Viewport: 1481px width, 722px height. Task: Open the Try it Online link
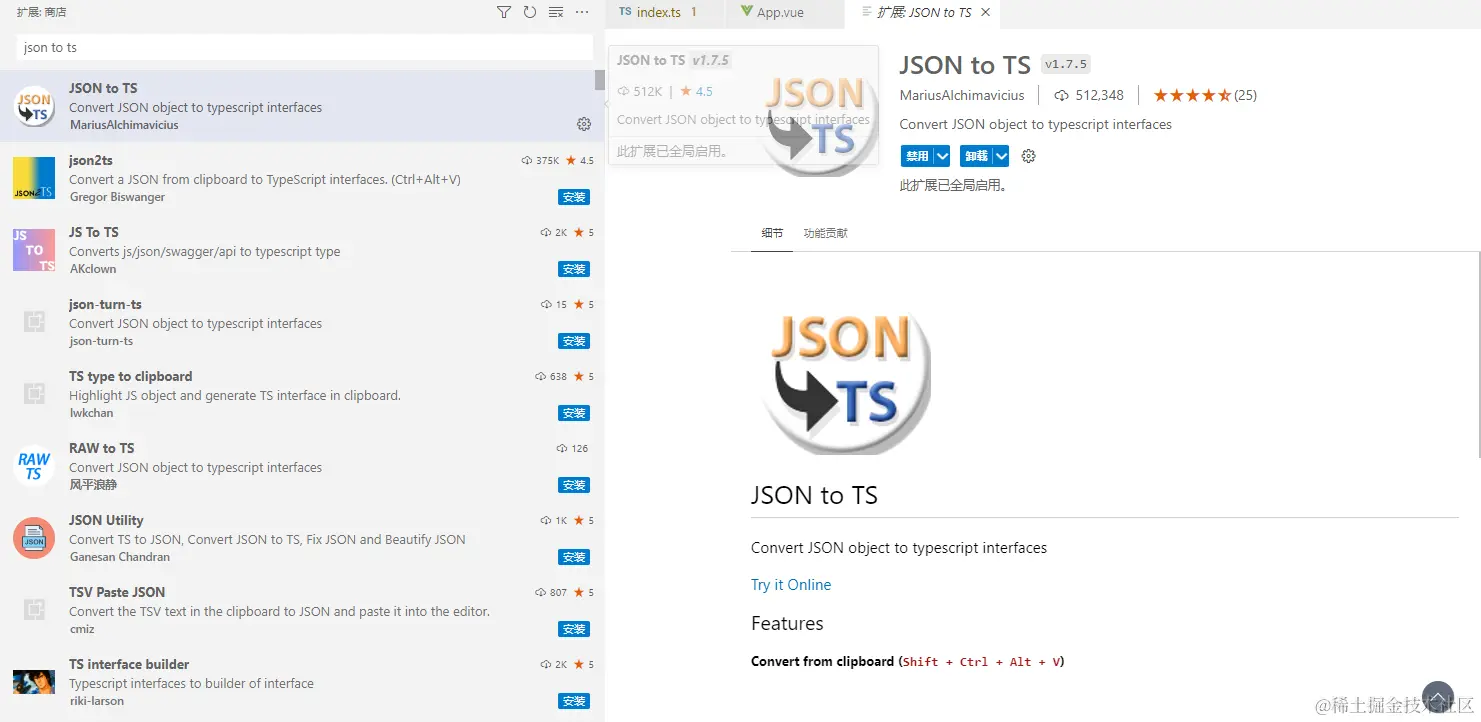click(x=791, y=585)
